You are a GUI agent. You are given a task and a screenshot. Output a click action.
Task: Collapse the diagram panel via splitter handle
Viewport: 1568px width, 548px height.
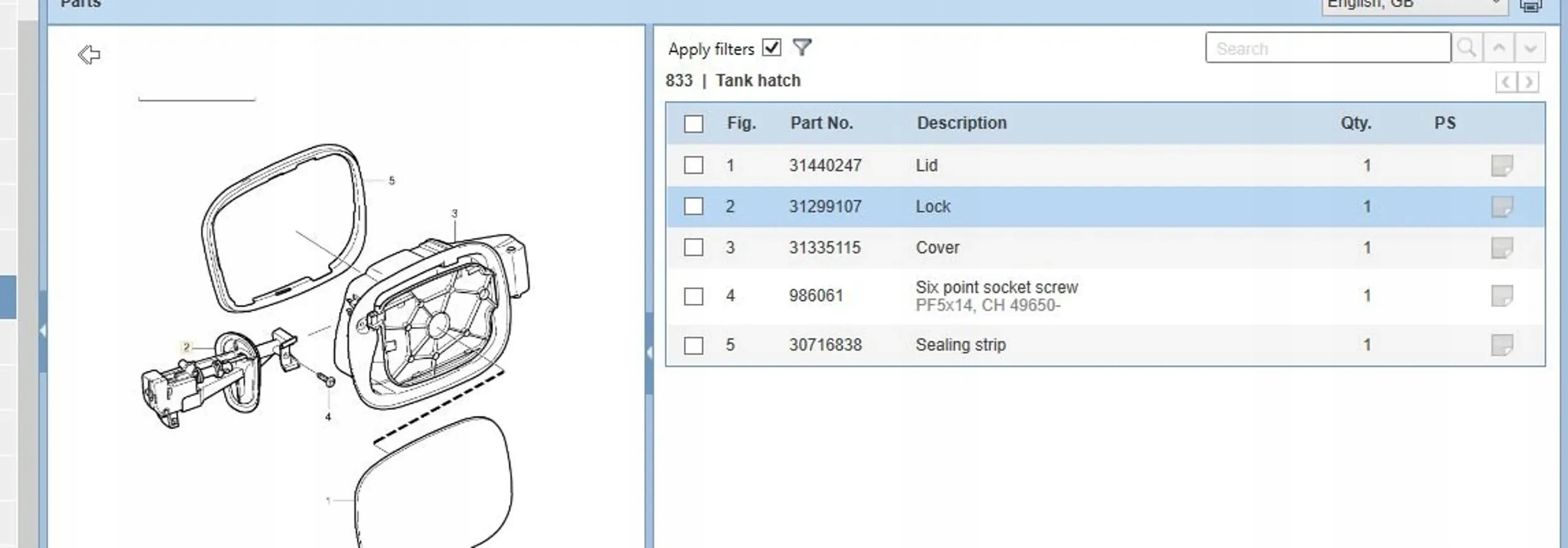point(649,353)
